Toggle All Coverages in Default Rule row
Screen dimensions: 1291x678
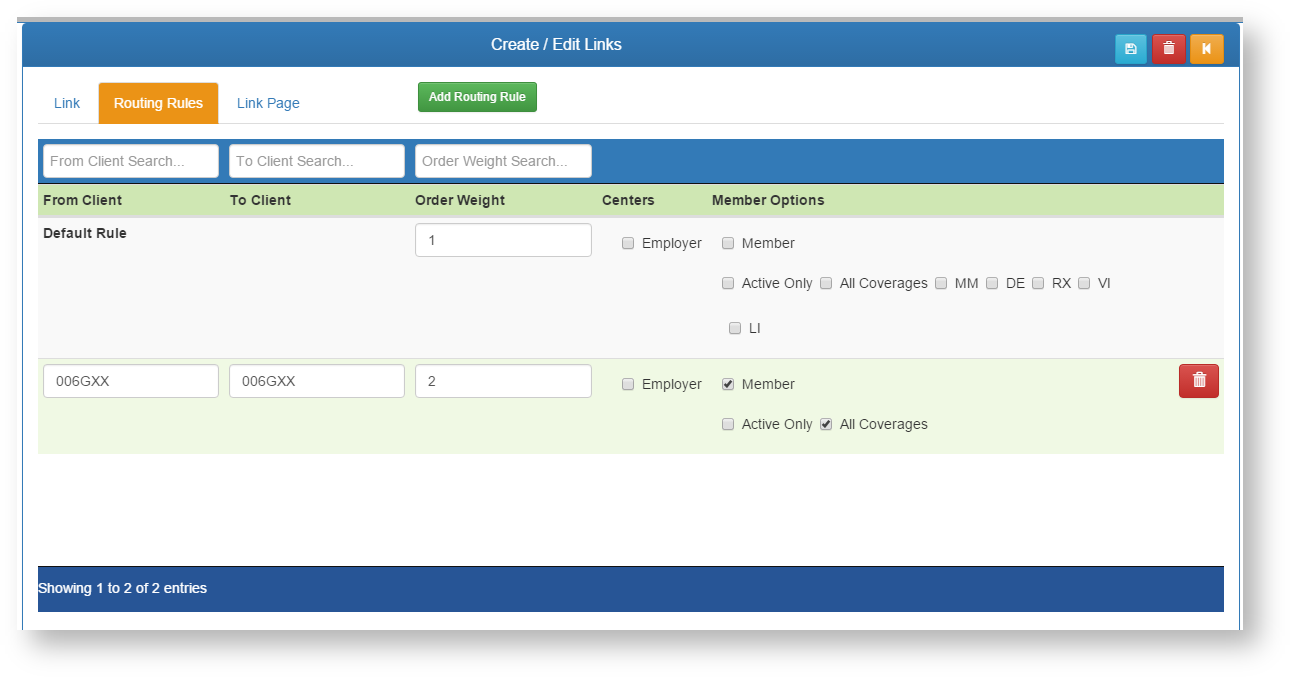826,283
